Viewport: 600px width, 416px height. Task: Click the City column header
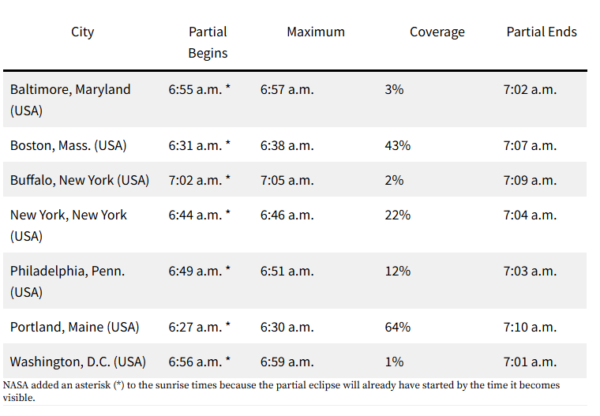point(82,32)
